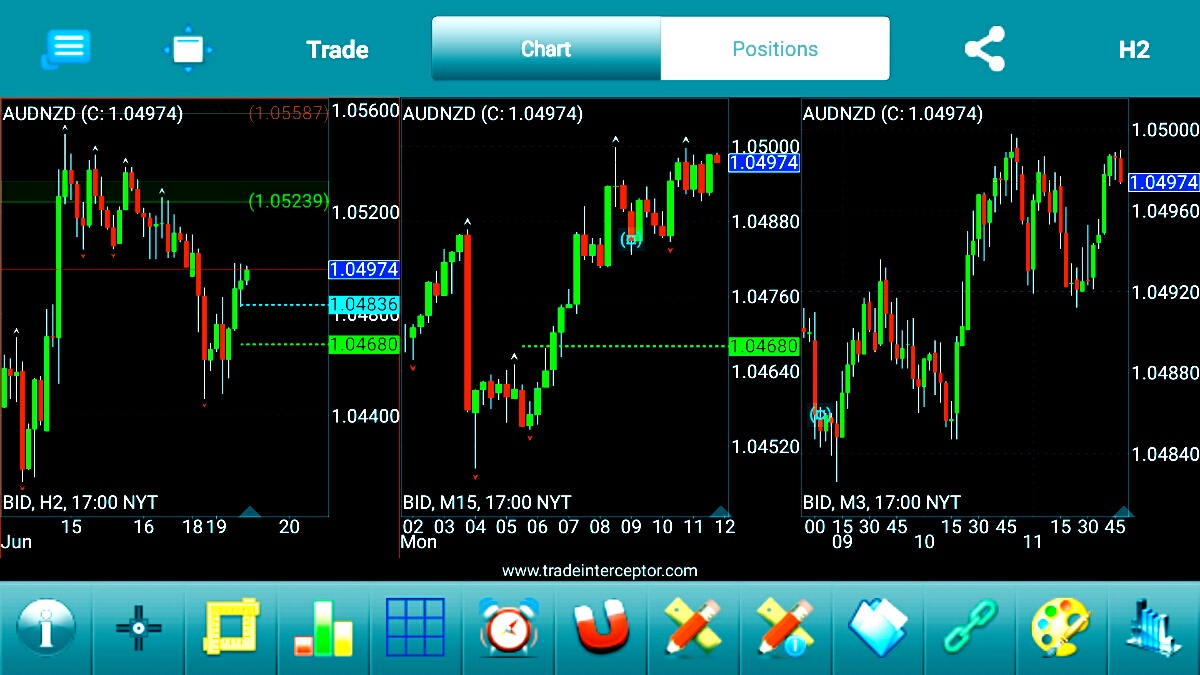
Task: Tap the cyan marker on M15 chart
Action: [631, 239]
